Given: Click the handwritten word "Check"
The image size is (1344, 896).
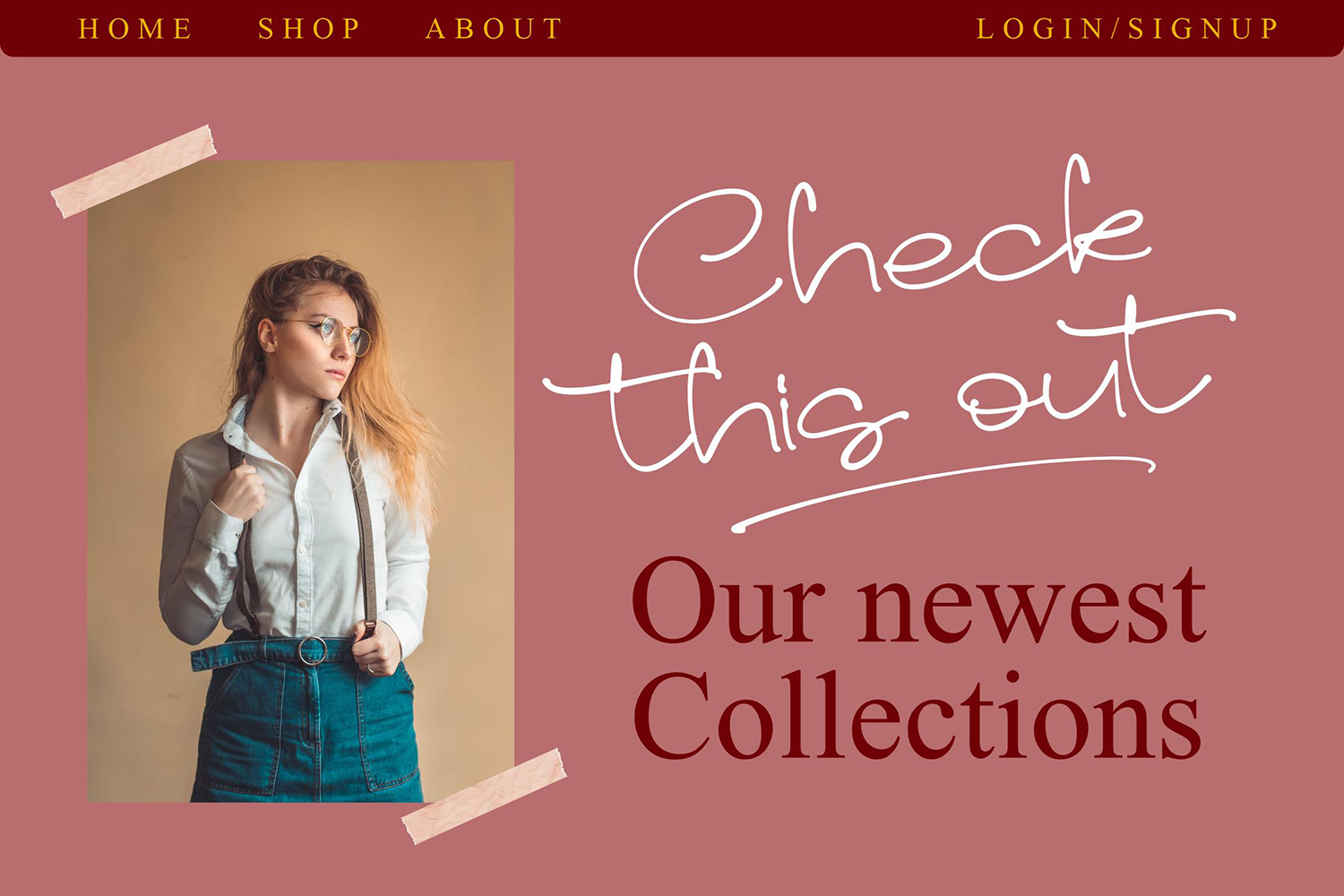Looking at the screenshot, I should [892, 242].
